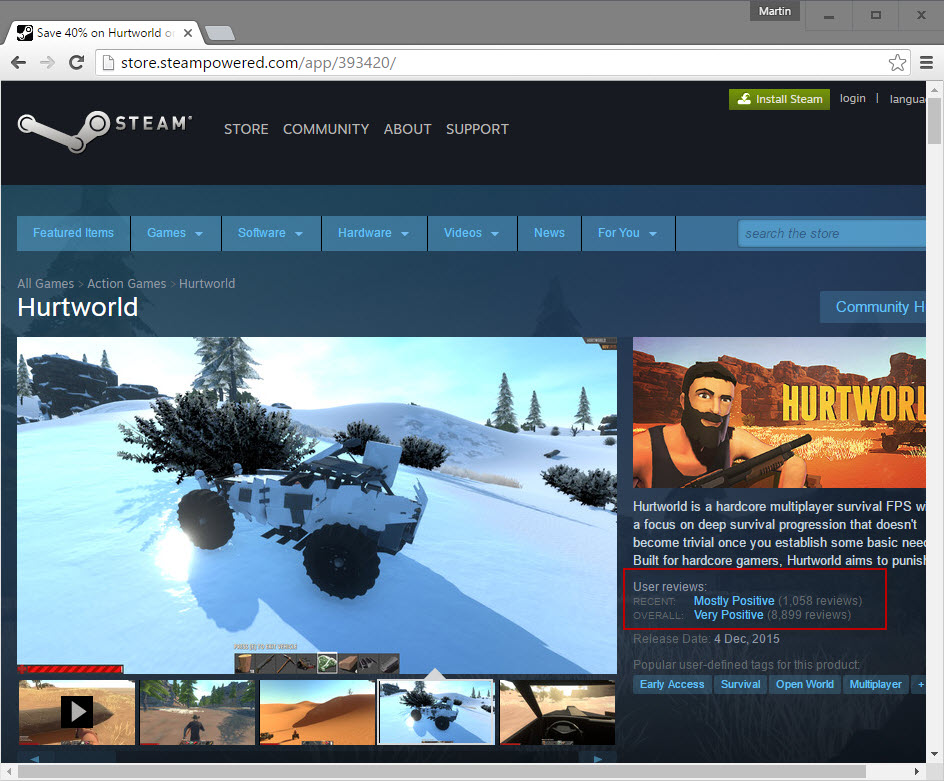Click the Hurtworld header artwork
Viewport: 944px width, 781px height.
pos(779,412)
